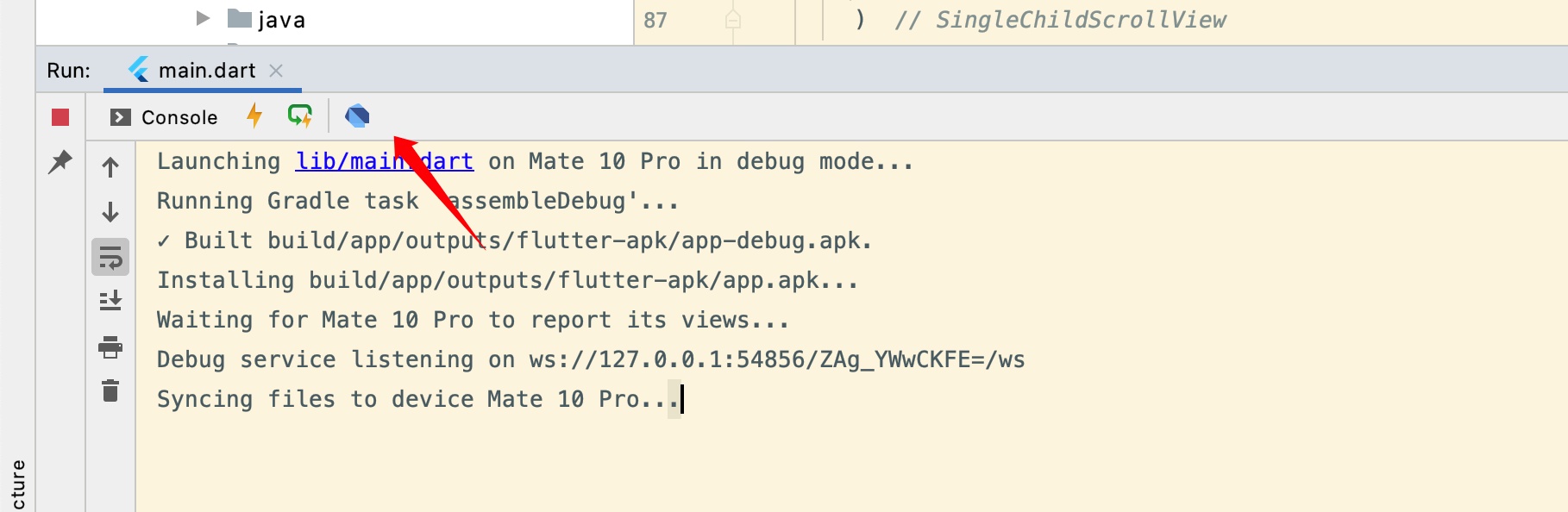1568x512 pixels.
Task: Click the Flutter Hot Restart icon
Action: pyautogui.click(x=300, y=116)
